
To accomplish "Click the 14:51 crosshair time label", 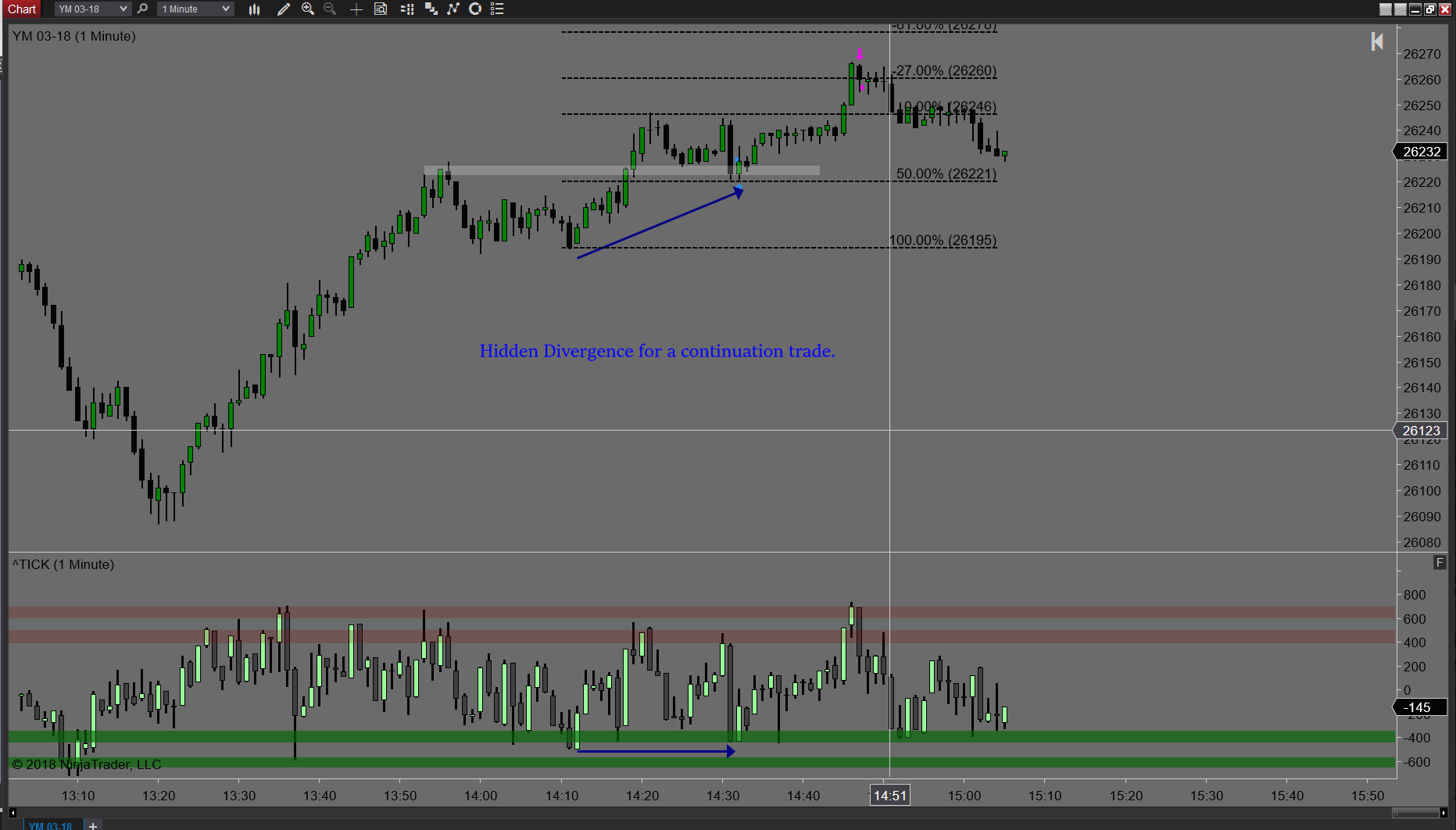I will [889, 796].
